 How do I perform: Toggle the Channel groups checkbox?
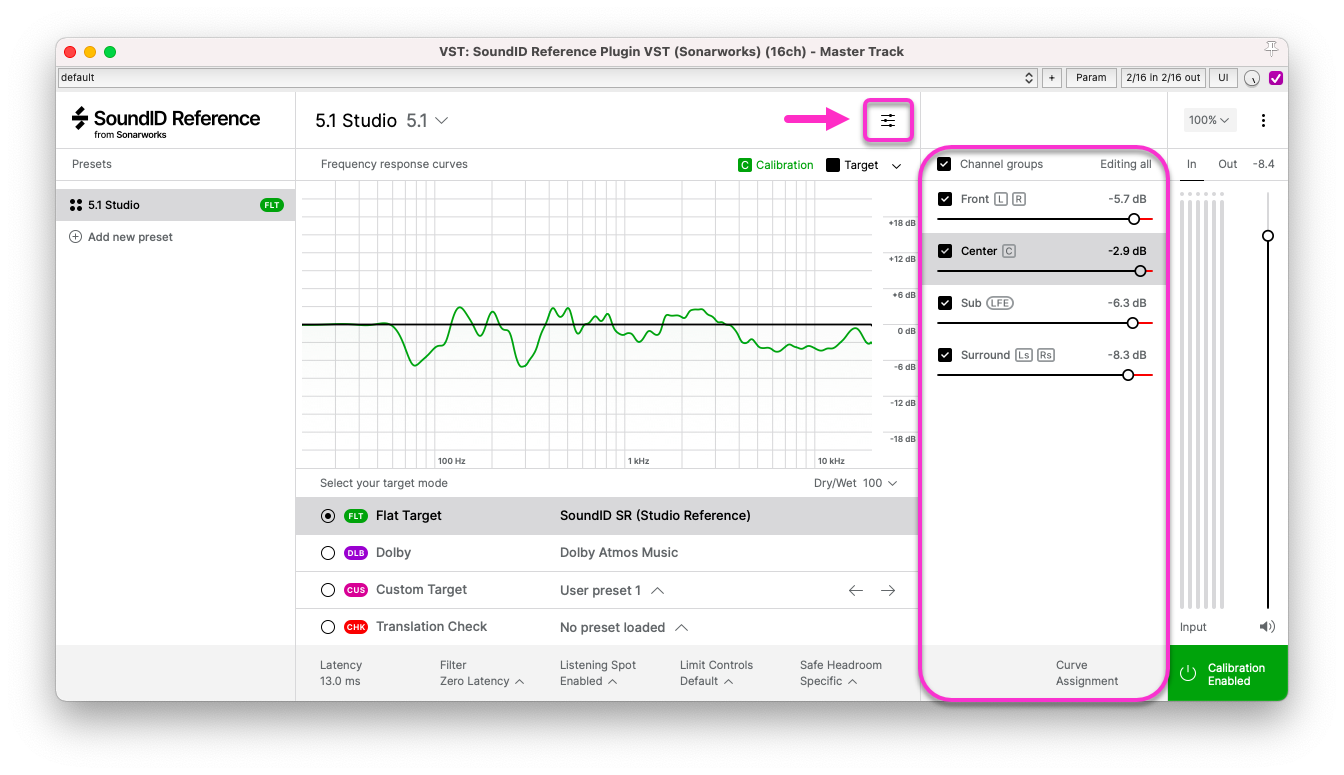(944, 164)
